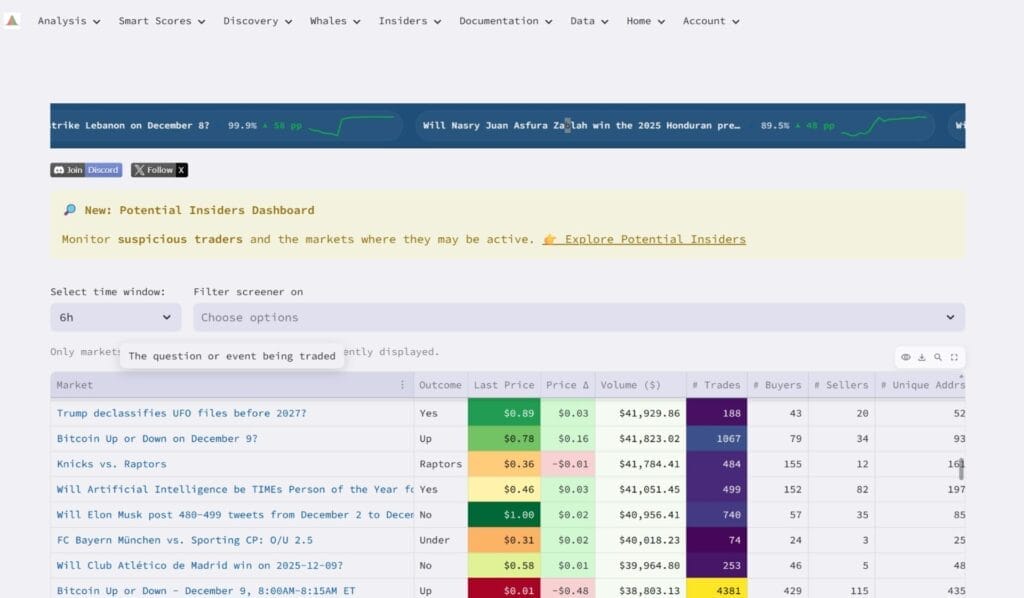Sort by the Volume ($) column header

(x=630, y=385)
